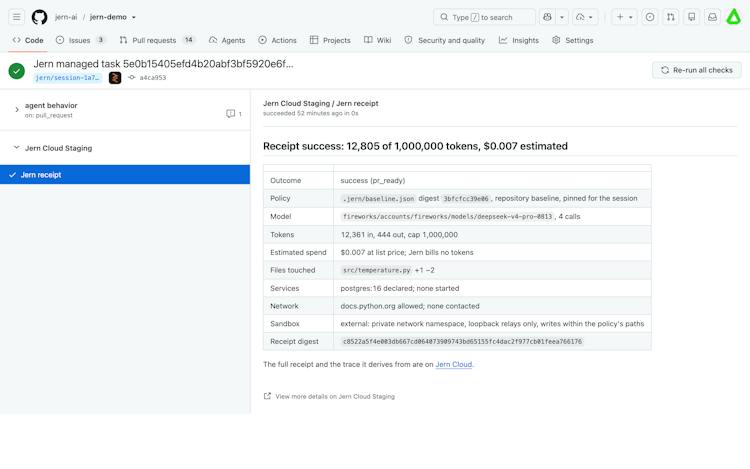Switch to the Actions tab
Image resolution: width=750 pixels, height=469 pixels.
277,40
